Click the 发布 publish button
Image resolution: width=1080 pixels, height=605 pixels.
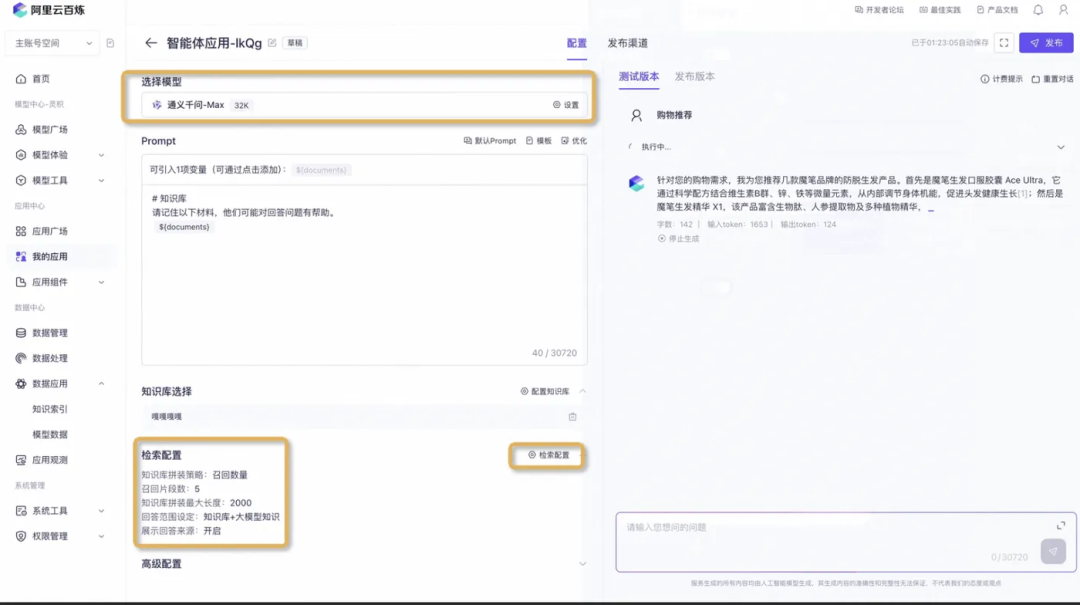[x=1049, y=43]
